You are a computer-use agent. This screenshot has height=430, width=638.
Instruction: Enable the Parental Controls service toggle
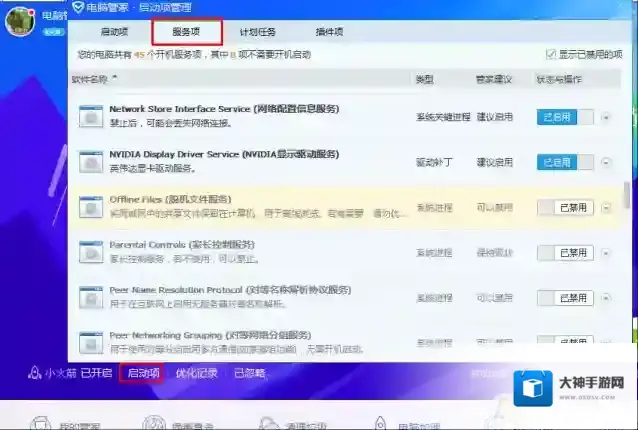click(x=565, y=253)
